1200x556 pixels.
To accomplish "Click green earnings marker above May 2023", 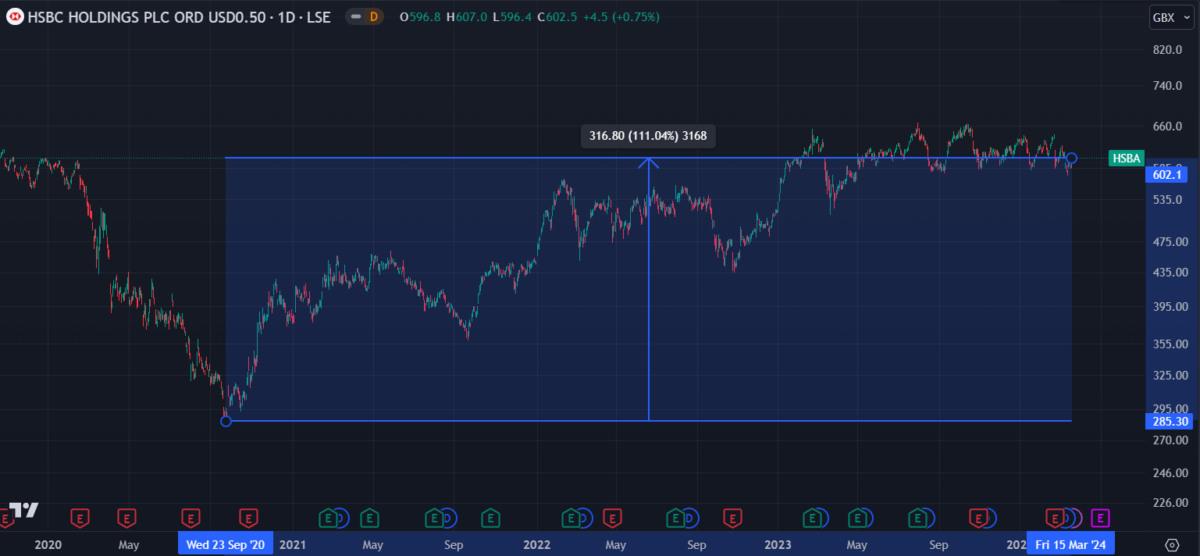I will [857, 517].
